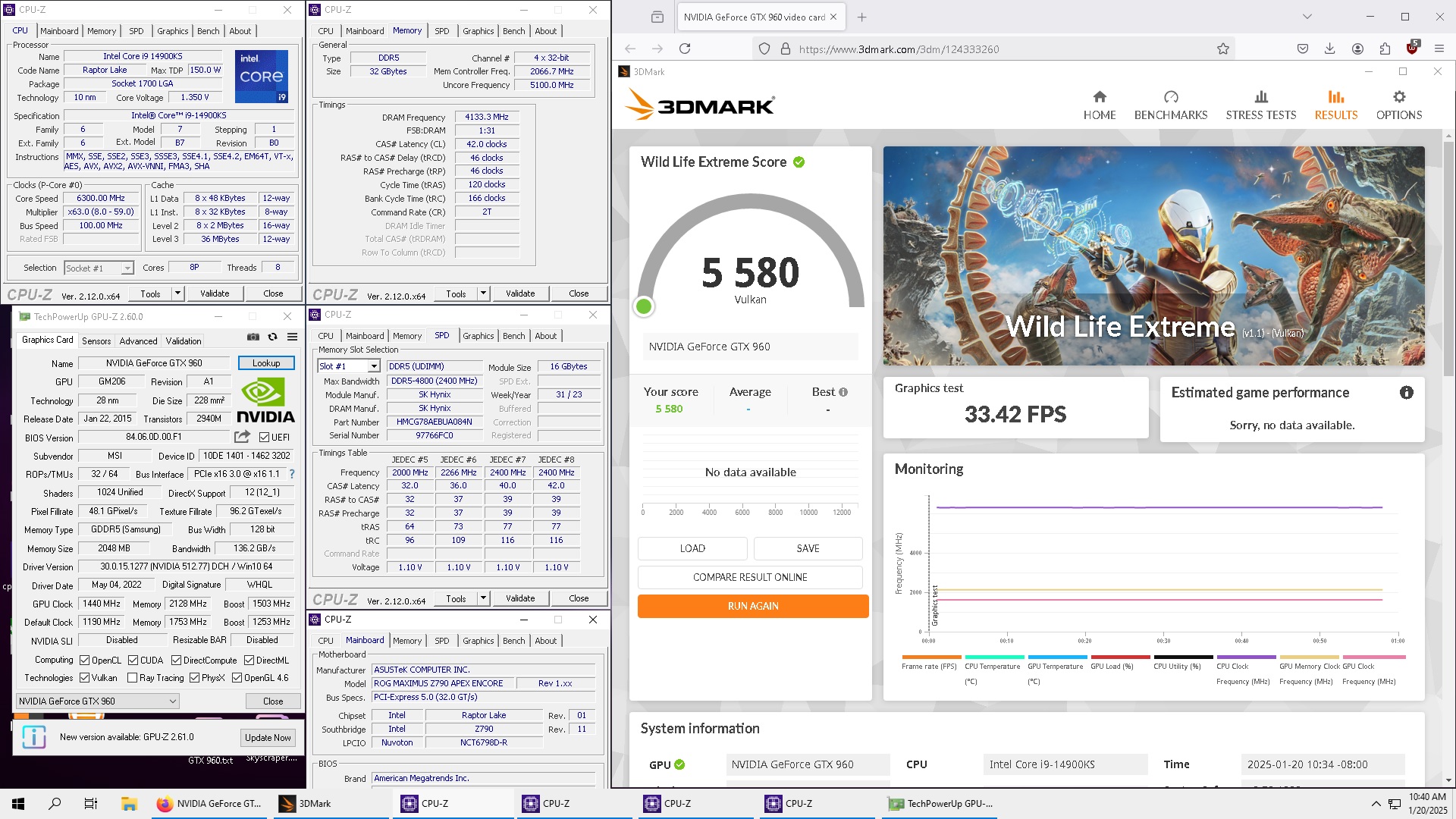Toggle CUDA checkbox
Screen dimensions: 1456x819
[x=133, y=661]
